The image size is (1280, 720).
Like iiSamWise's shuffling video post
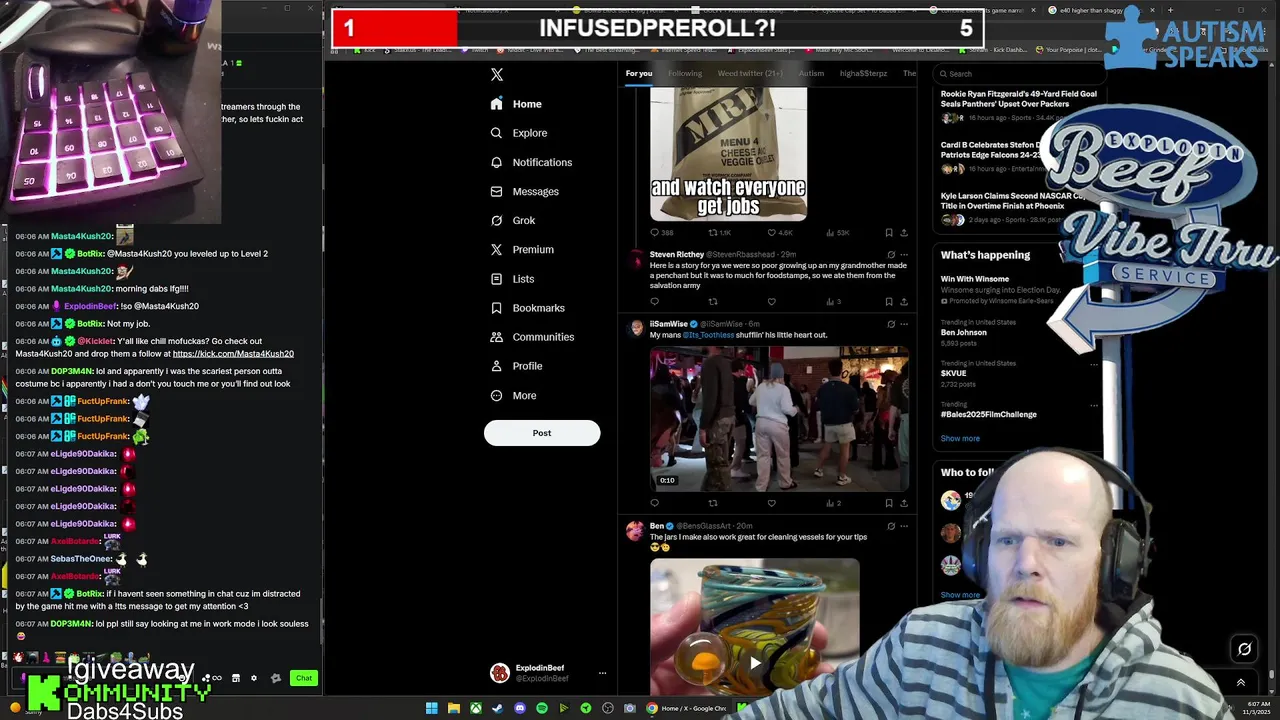[771, 503]
